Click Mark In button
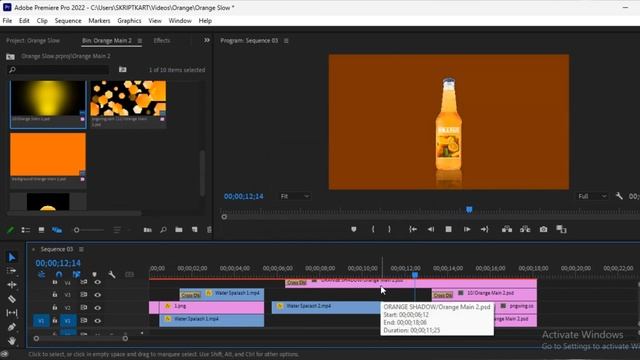Screen dimensions: 640x360 tap(373, 229)
